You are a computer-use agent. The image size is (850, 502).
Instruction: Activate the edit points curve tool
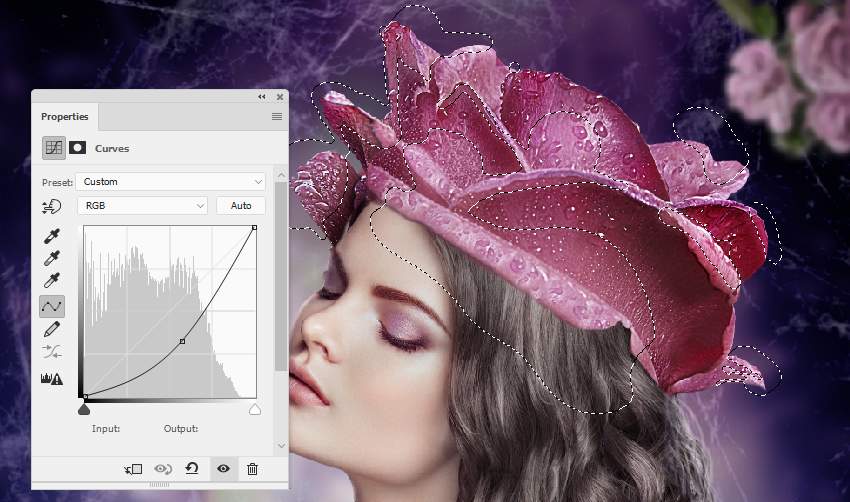[52, 306]
